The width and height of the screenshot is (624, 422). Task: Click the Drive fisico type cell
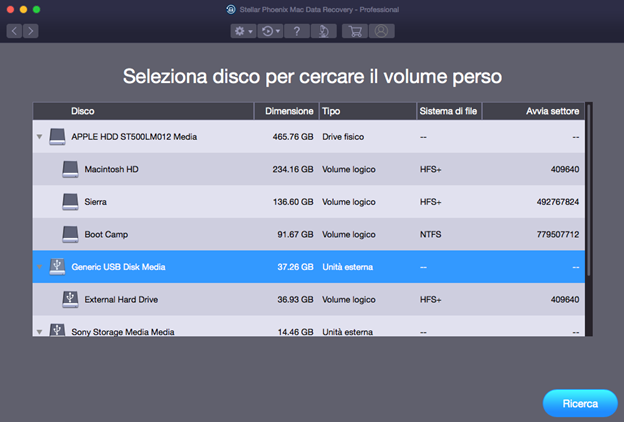click(x=343, y=137)
